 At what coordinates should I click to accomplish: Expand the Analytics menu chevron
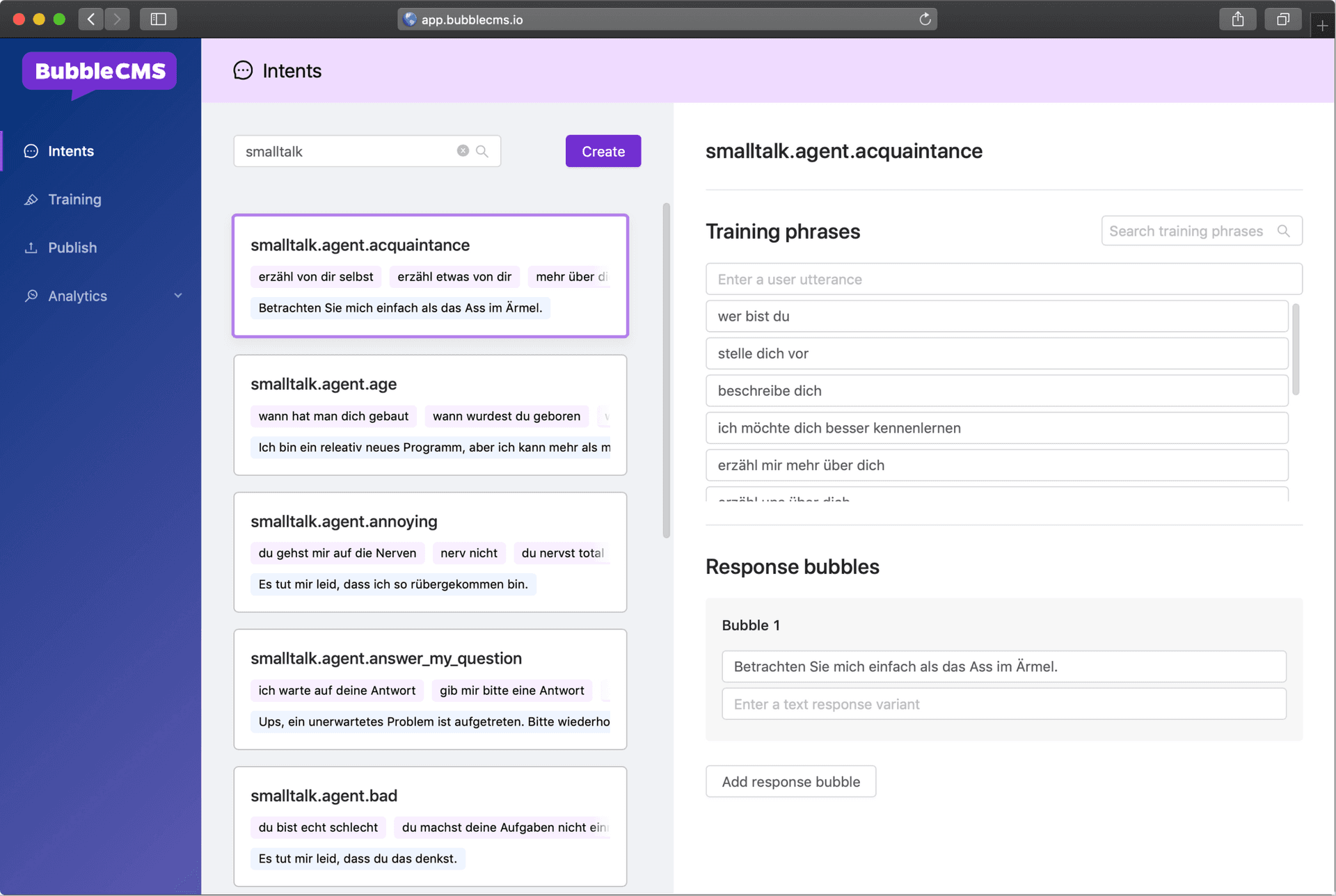[x=178, y=296]
